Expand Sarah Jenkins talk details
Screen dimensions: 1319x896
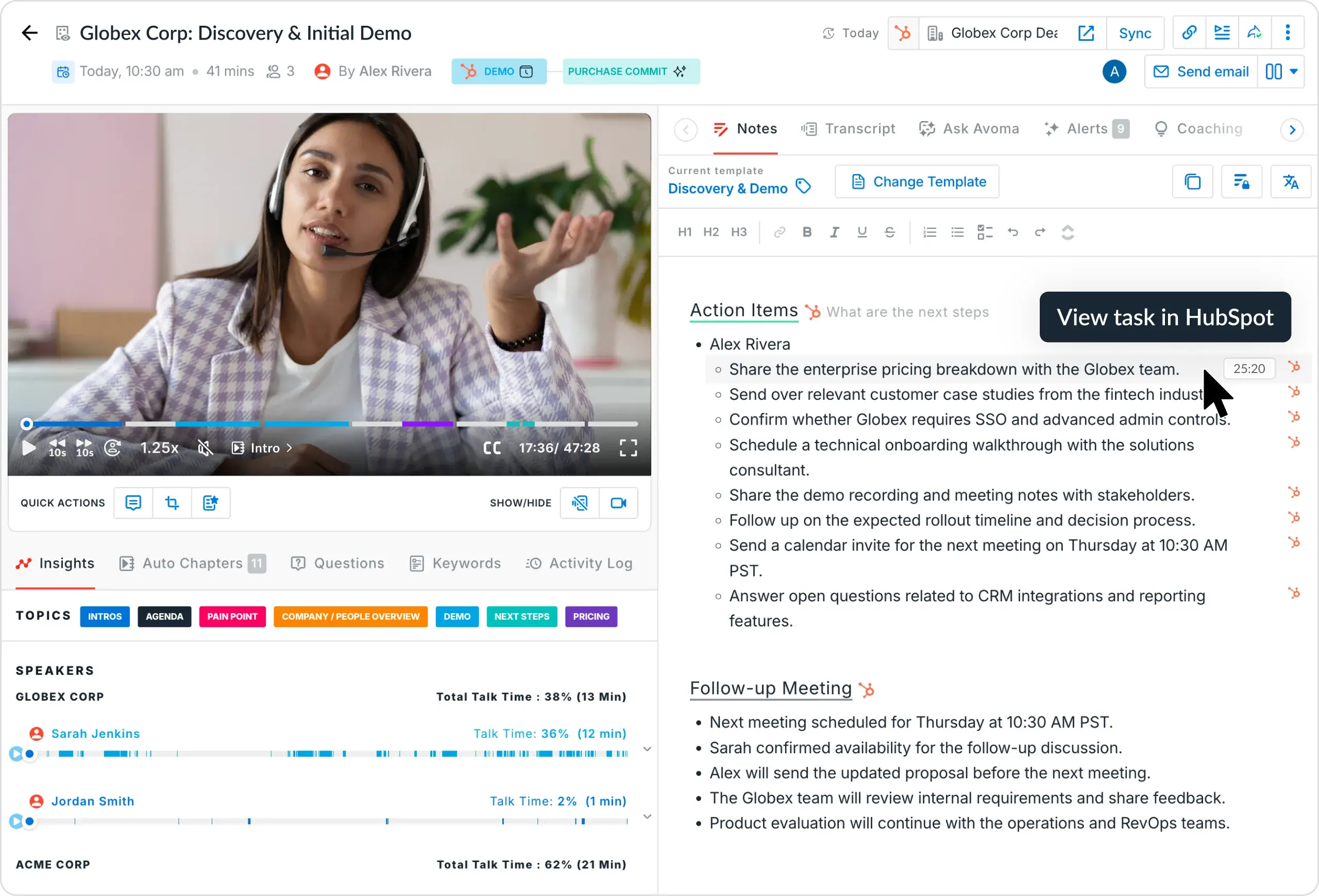[647, 749]
